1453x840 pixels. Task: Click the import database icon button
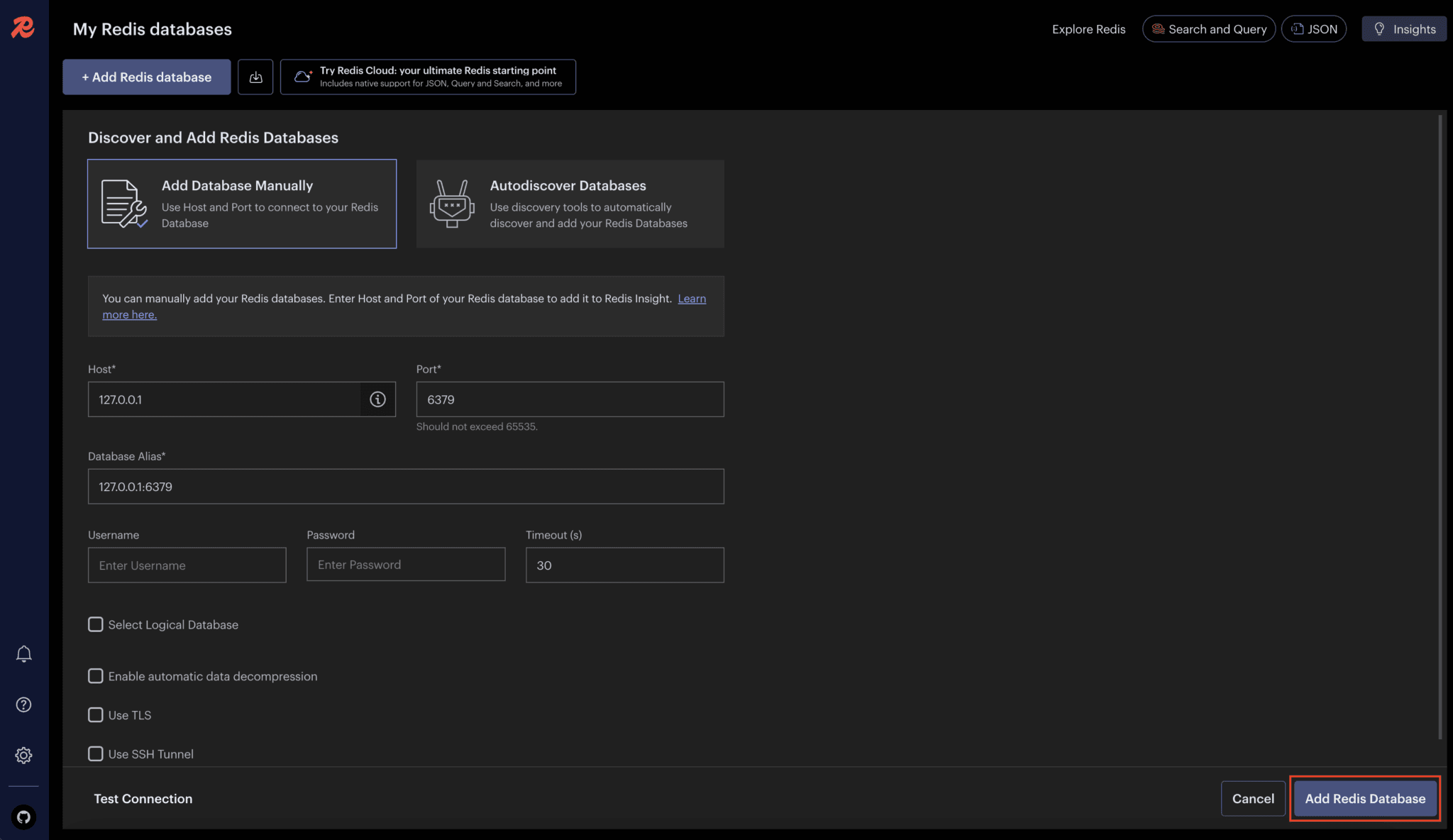tap(255, 77)
